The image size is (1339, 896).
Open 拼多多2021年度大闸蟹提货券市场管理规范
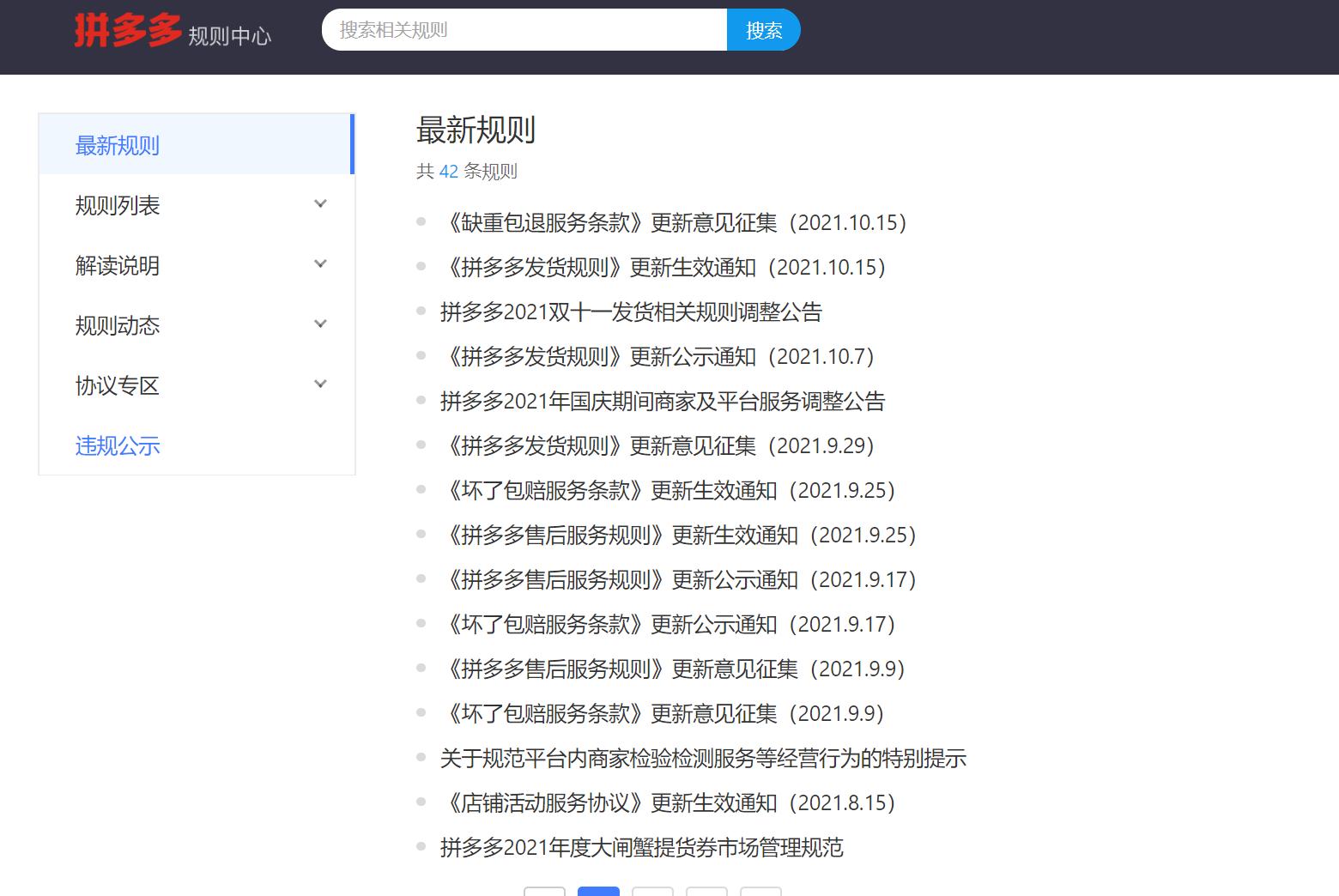point(641,847)
